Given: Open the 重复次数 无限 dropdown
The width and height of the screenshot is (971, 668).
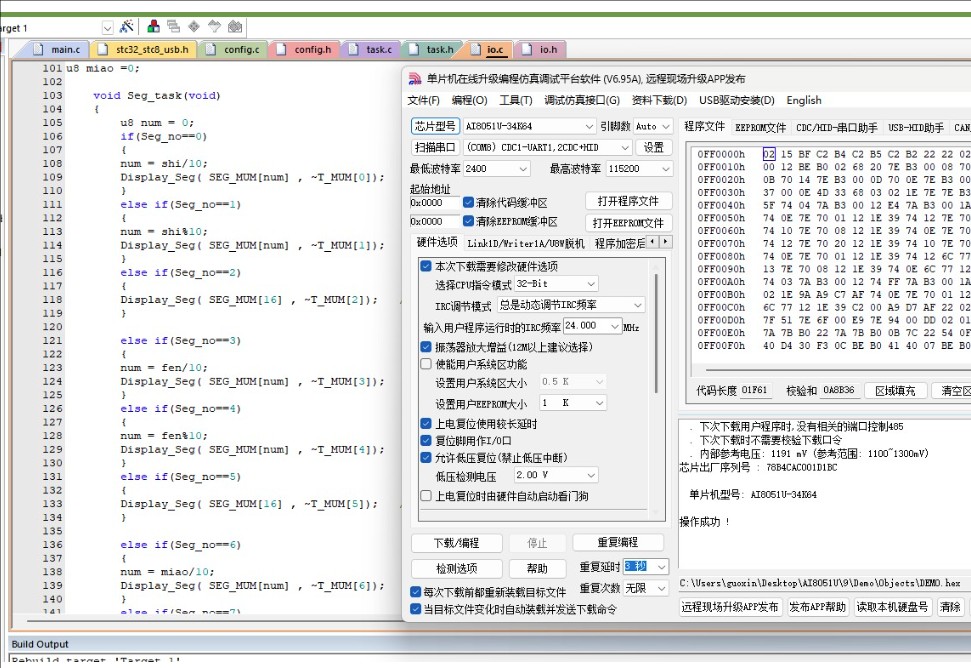Looking at the screenshot, I should [x=645, y=588].
